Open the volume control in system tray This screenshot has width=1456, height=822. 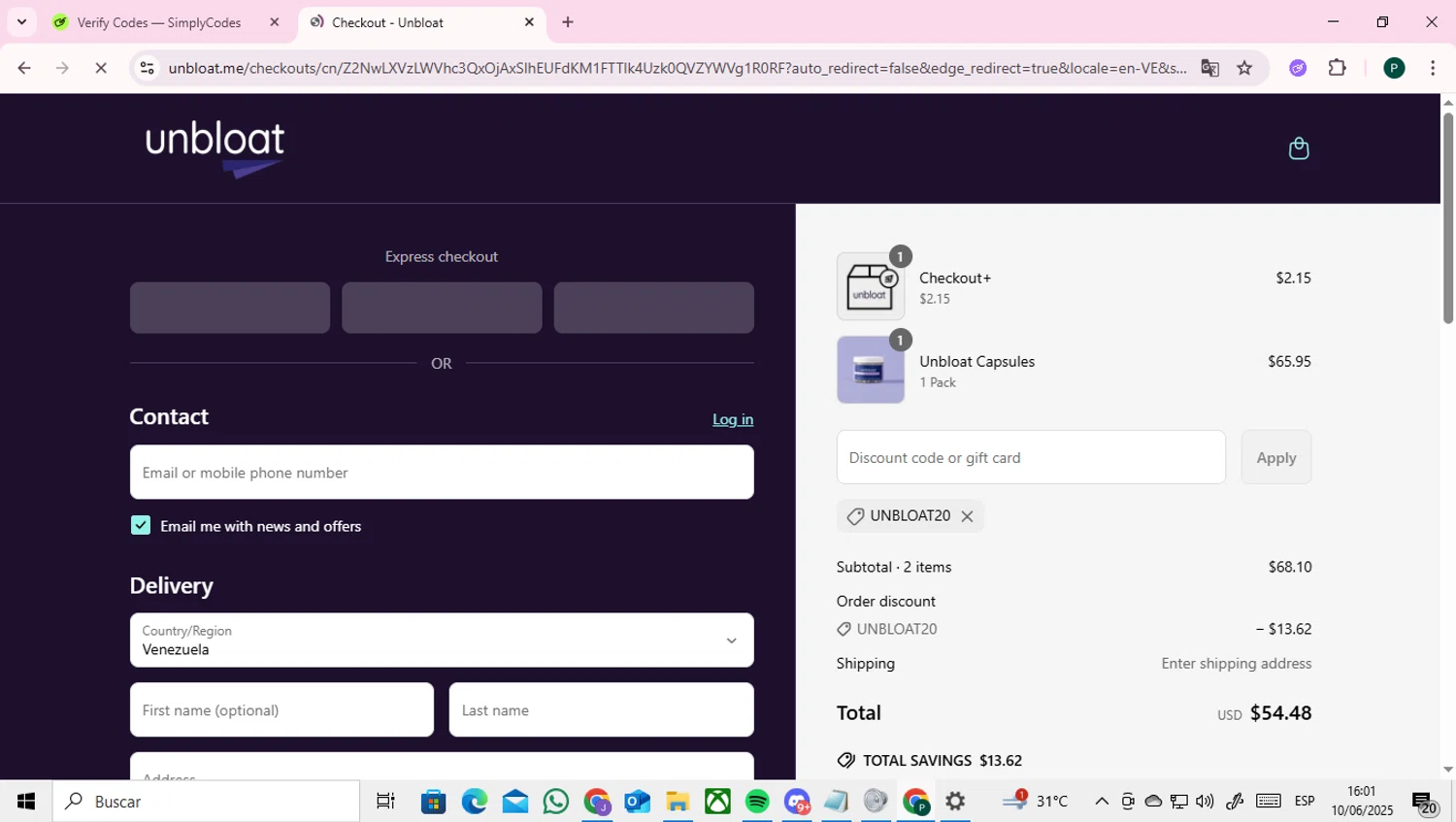coord(1205,802)
